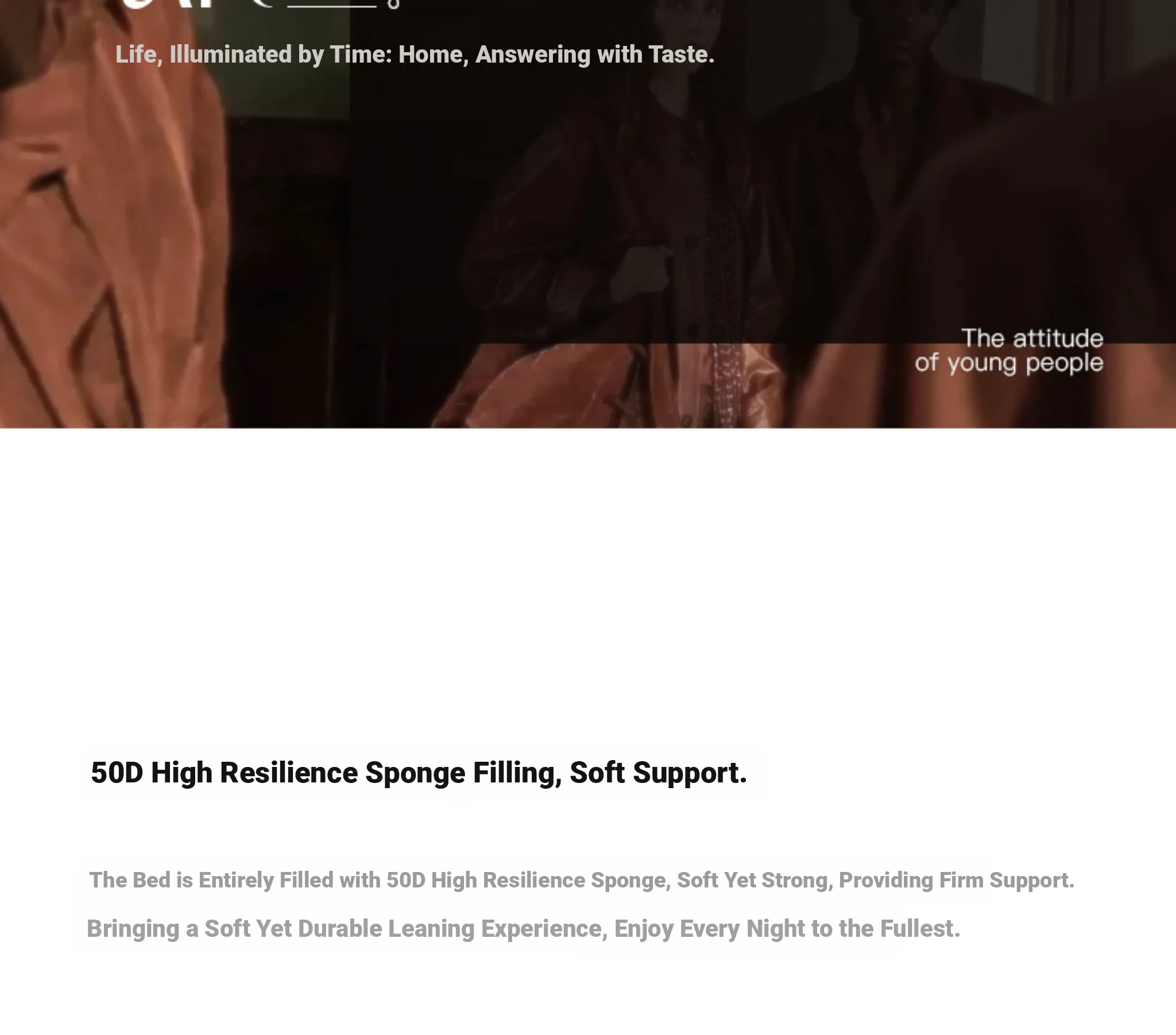Click "Enjoy Every Night to the Fullest."
Screen dimensions: 1176x1035
click(x=787, y=929)
